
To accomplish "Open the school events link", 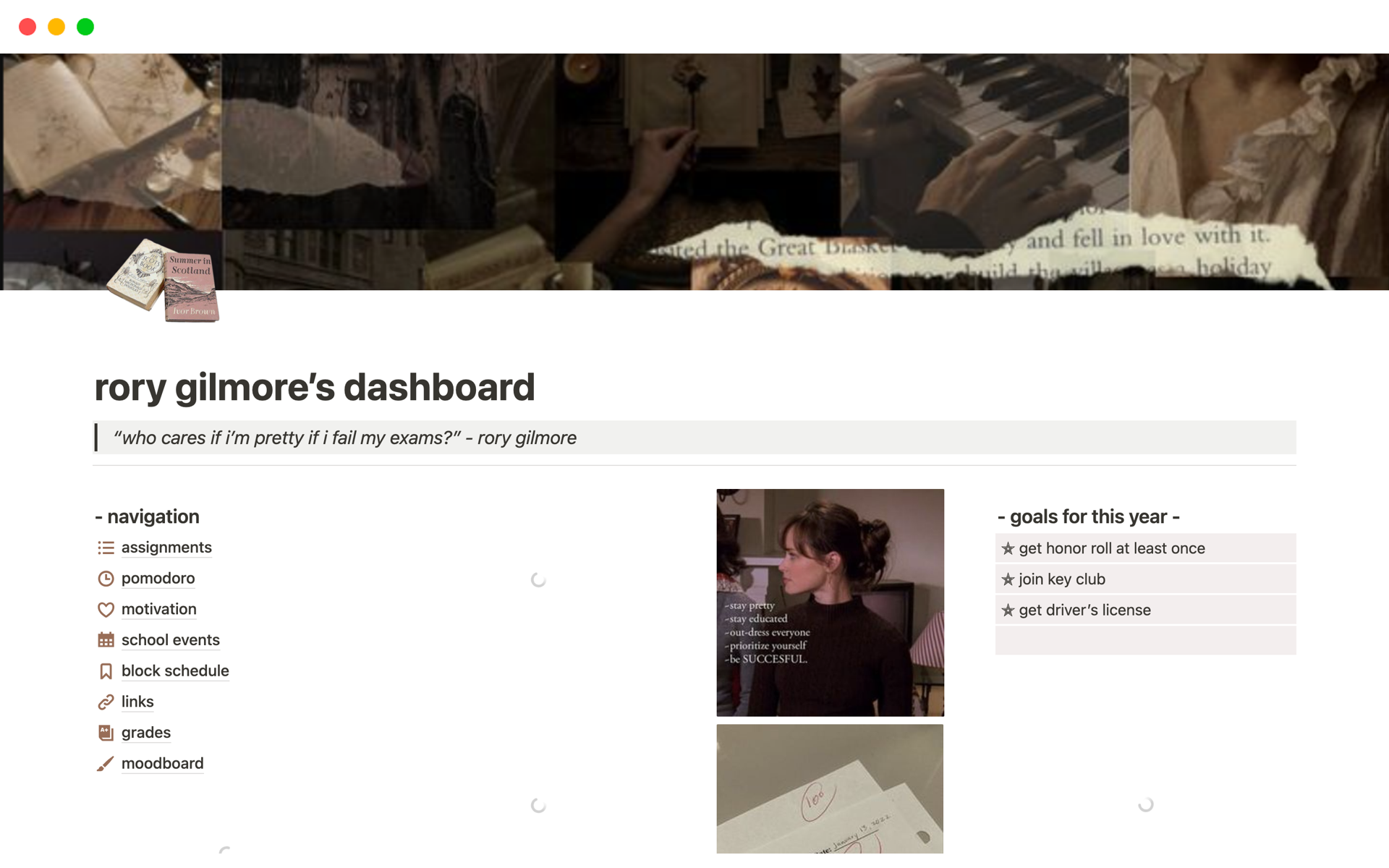I will (170, 640).
